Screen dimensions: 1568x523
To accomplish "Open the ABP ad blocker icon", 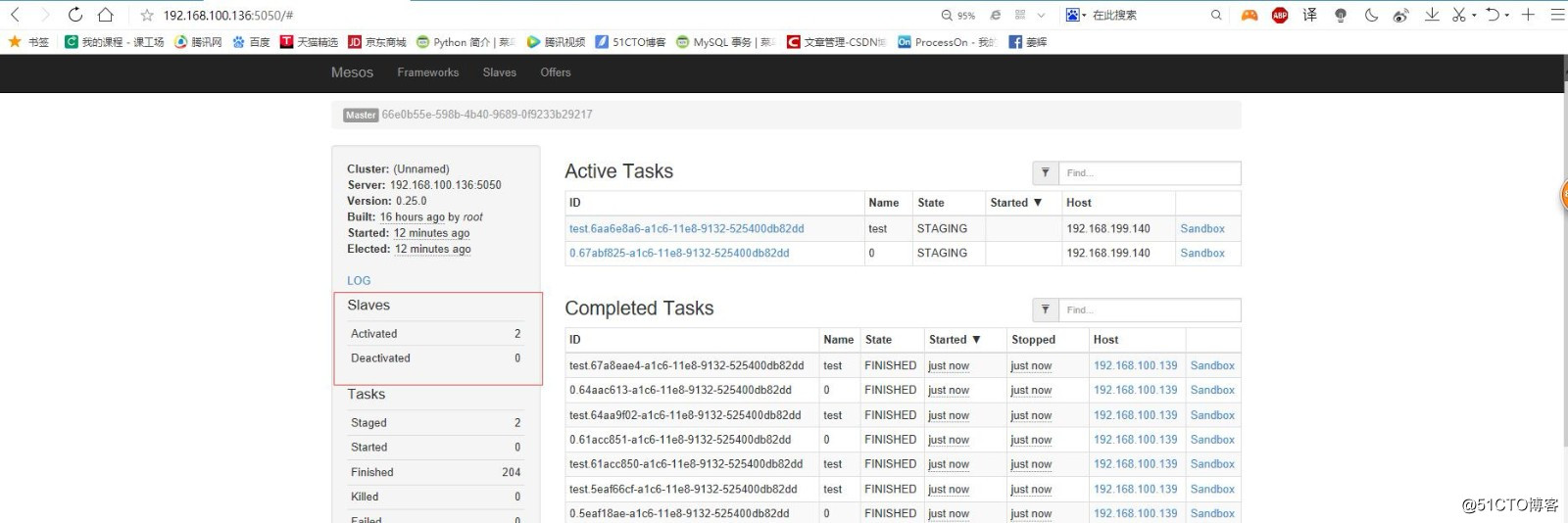I will (1280, 15).
